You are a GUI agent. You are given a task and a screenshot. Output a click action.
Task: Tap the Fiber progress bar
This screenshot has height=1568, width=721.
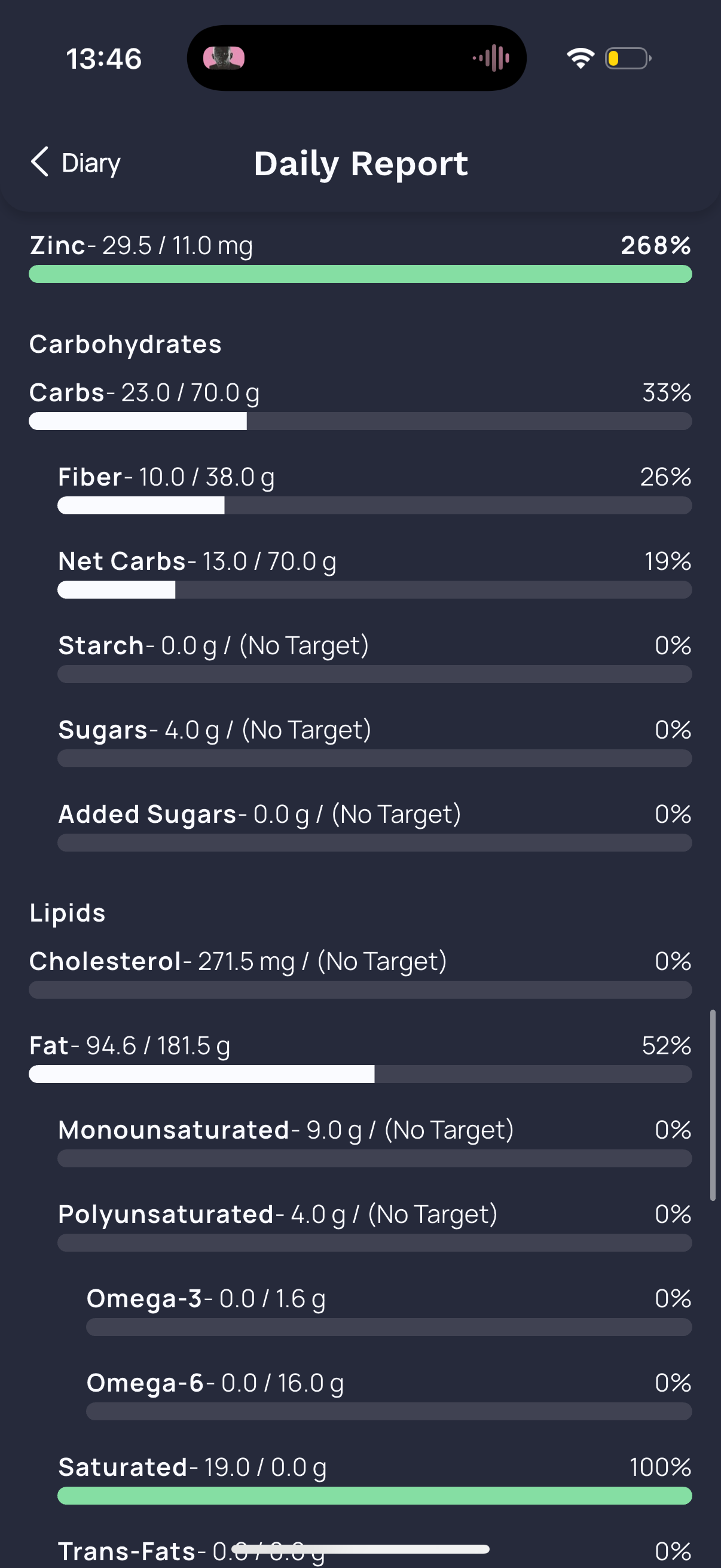(374, 505)
